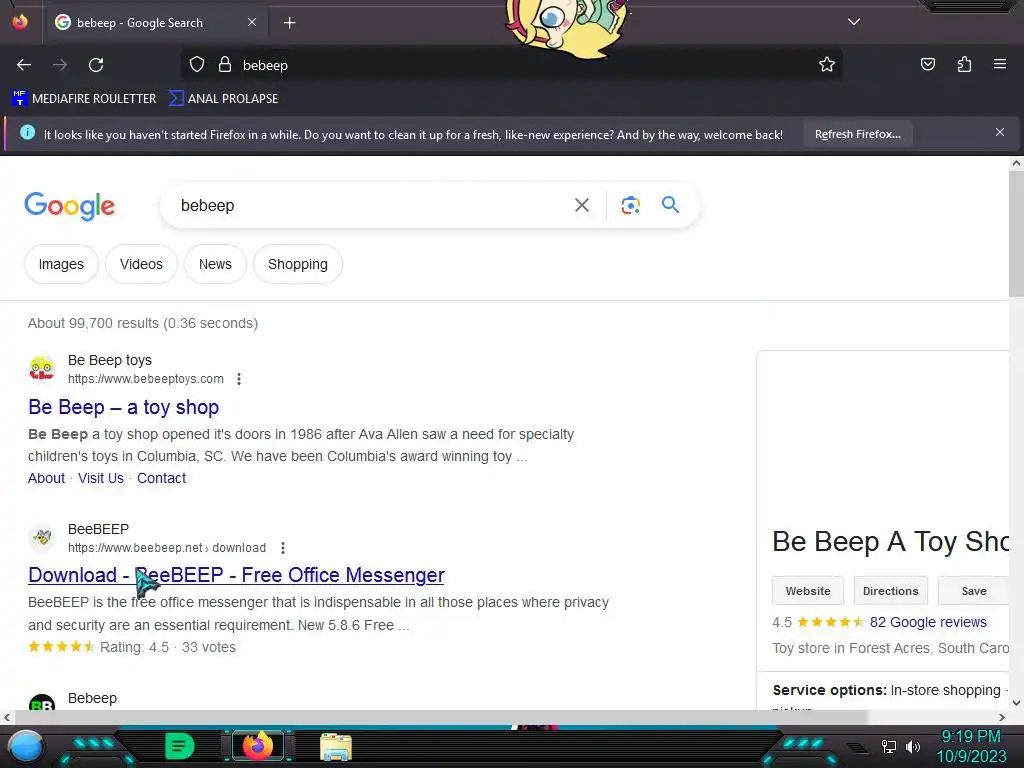The image size is (1024, 768).
Task: Click the horizontal scrollbar thumb
Action: point(439,717)
